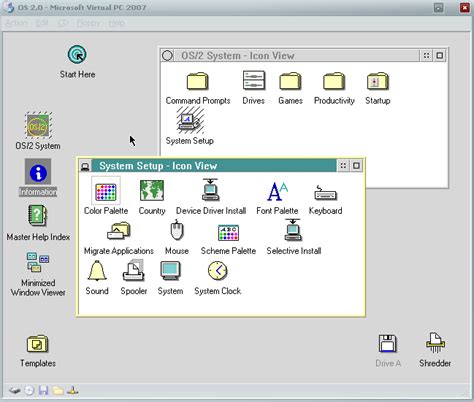Select the System Clock icon
The height and width of the screenshot is (402, 474).
tap(218, 271)
